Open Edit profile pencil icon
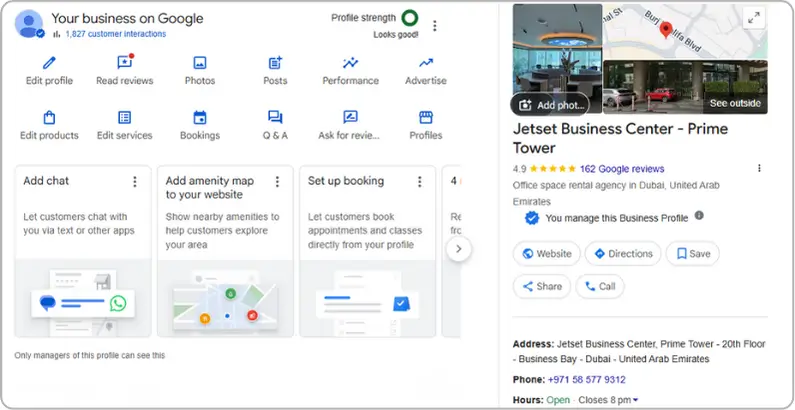The height and width of the screenshot is (410, 795). tap(49, 63)
